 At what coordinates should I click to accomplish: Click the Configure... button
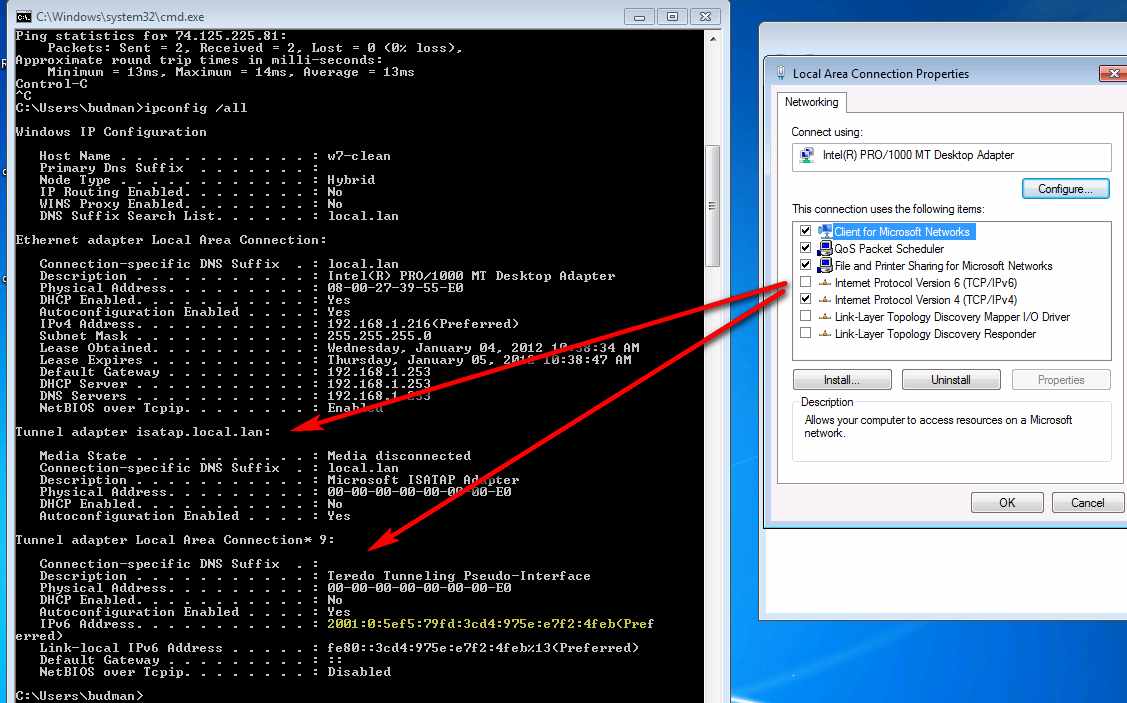pos(1065,189)
